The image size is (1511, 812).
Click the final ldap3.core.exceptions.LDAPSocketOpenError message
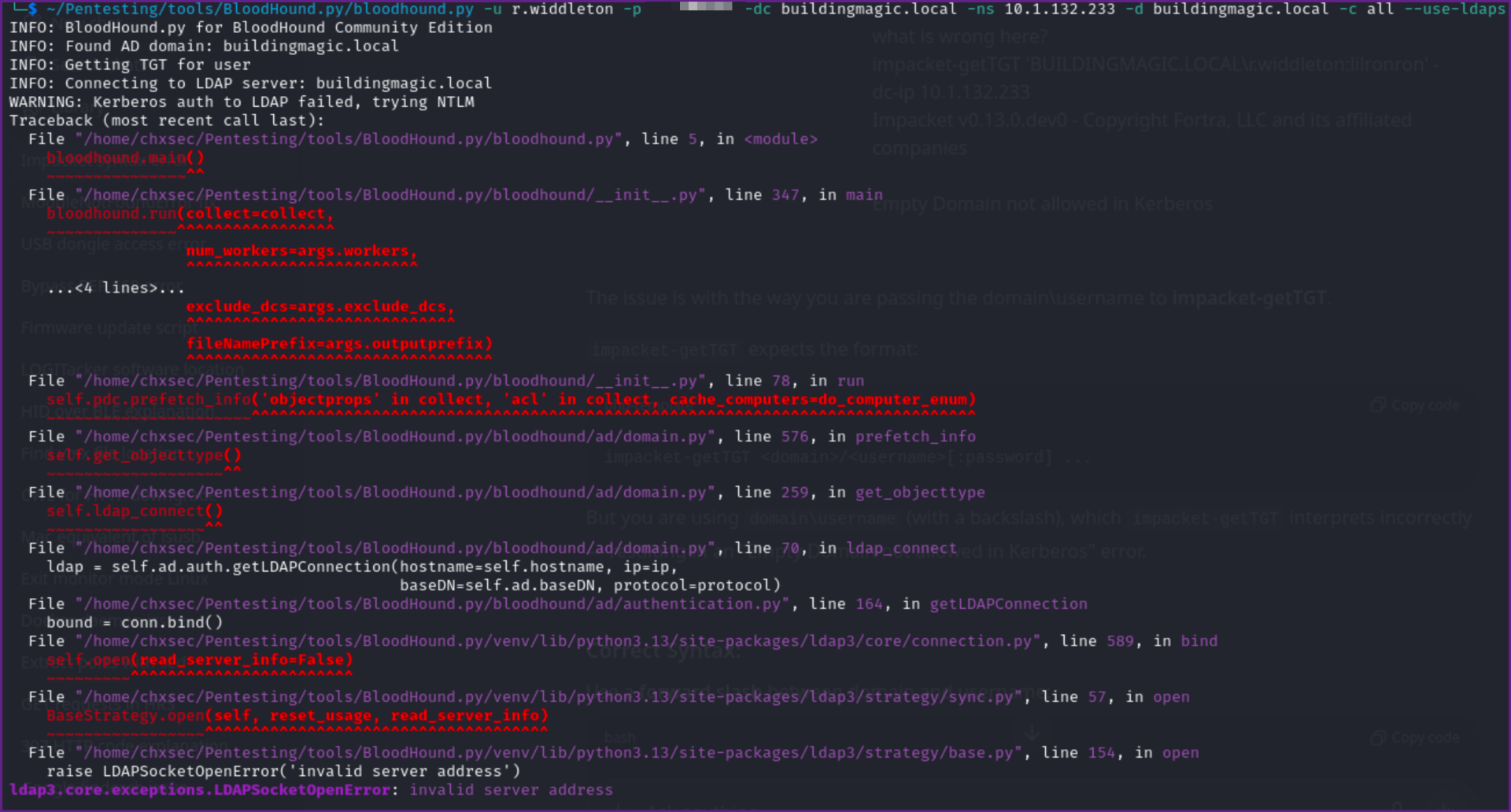point(311,790)
